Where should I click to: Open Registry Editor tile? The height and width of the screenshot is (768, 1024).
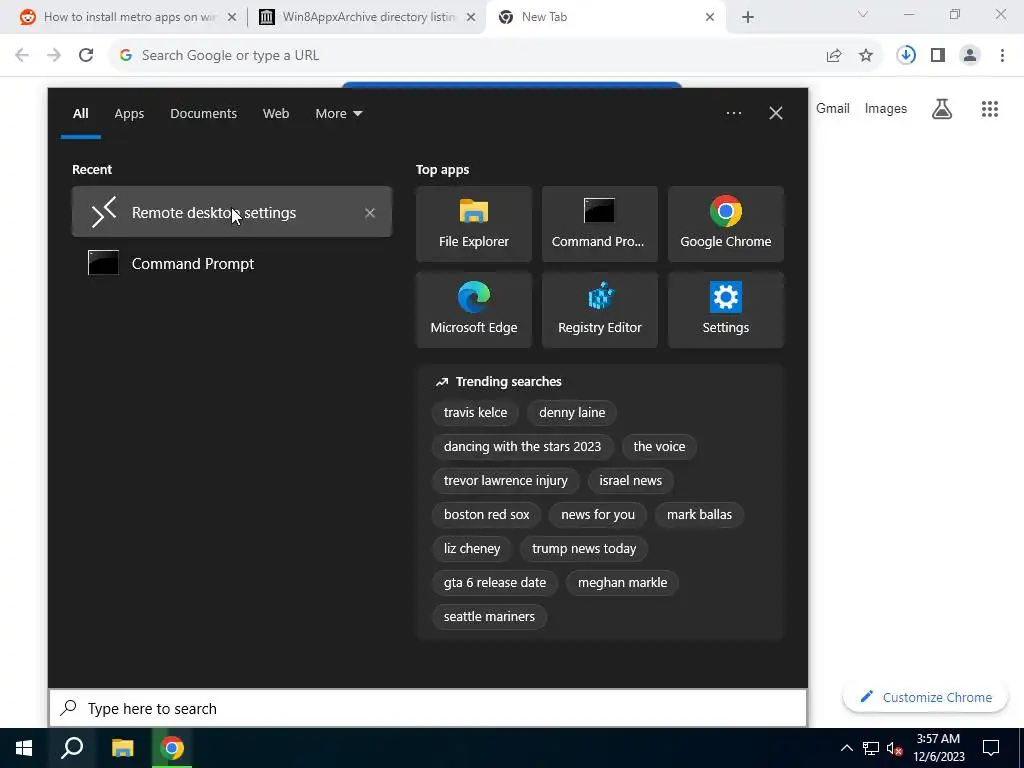pos(600,310)
